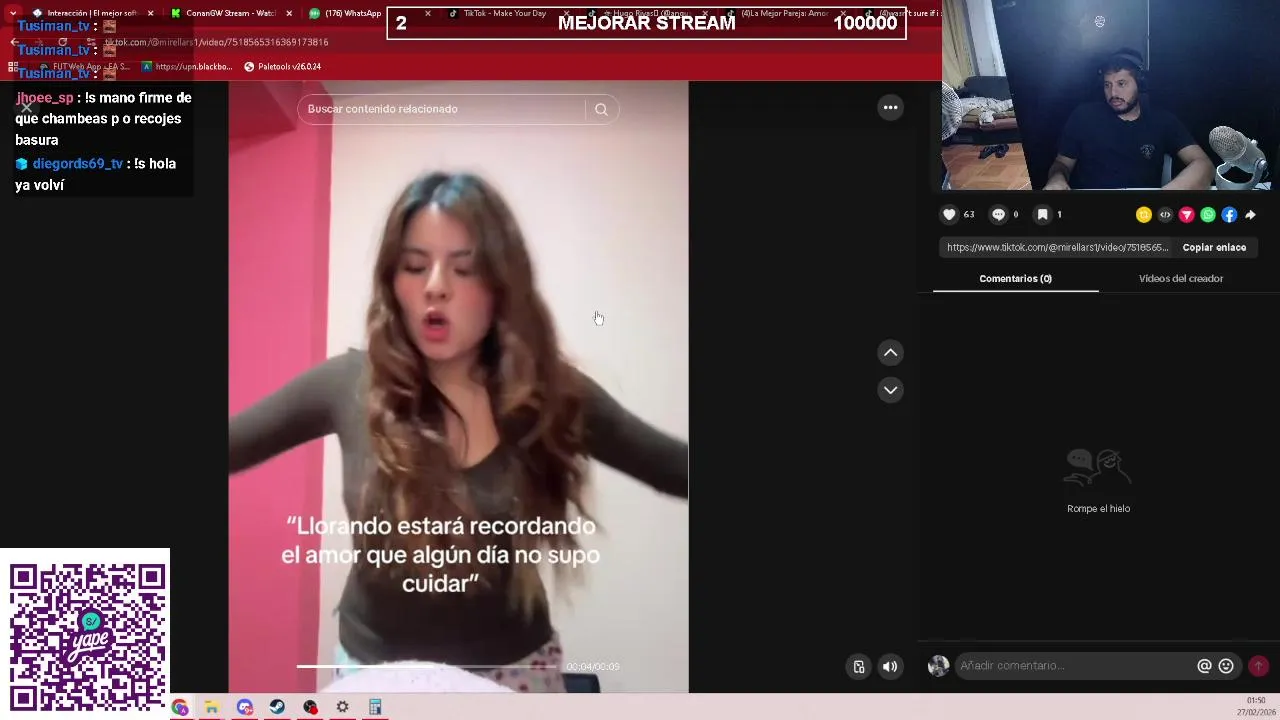Pause the playing TikTok video
Viewport: 1280px width, 720px height.
tap(458, 386)
